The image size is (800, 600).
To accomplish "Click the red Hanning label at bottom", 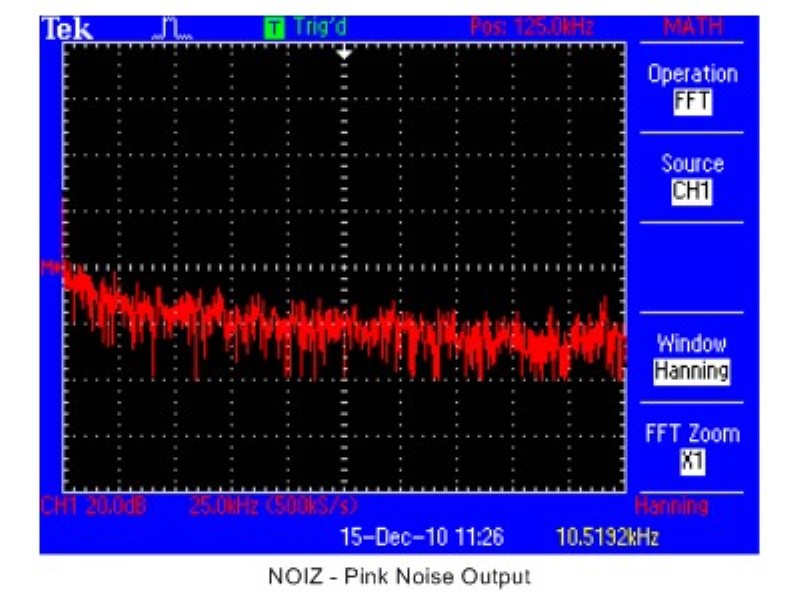I will pos(671,505).
